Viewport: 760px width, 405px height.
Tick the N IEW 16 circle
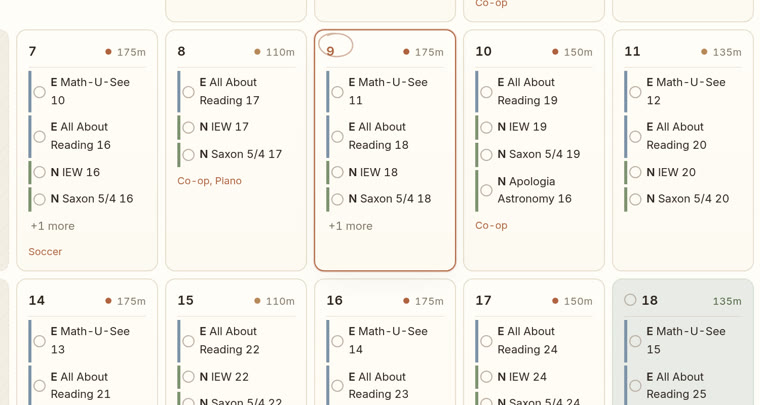(40, 172)
